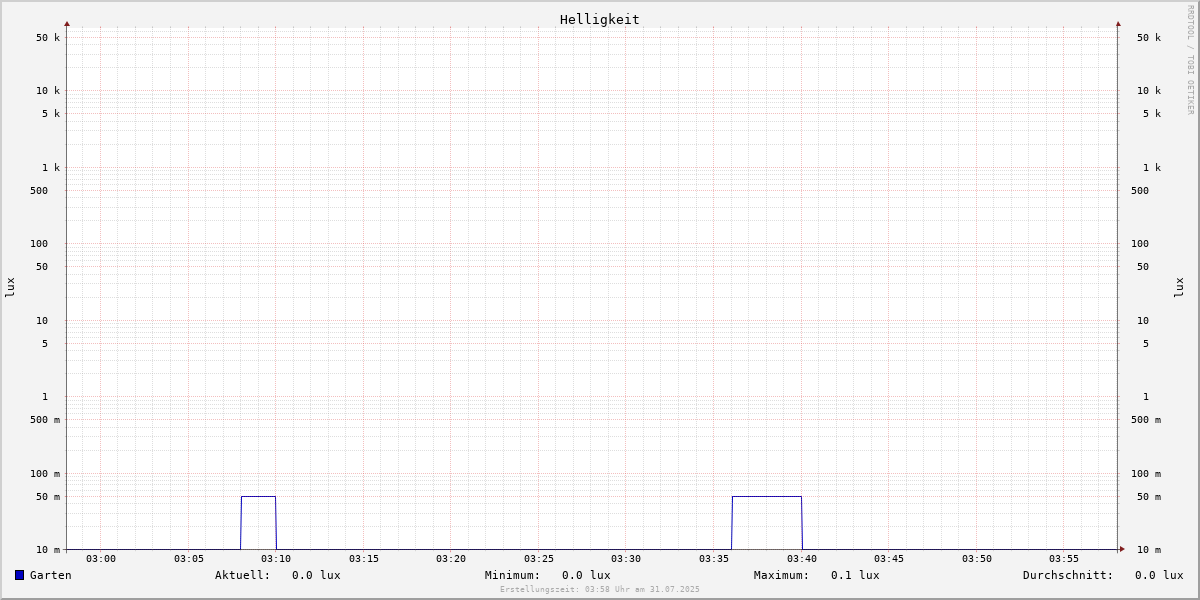Click the 5 k label on left axis

click(51, 114)
